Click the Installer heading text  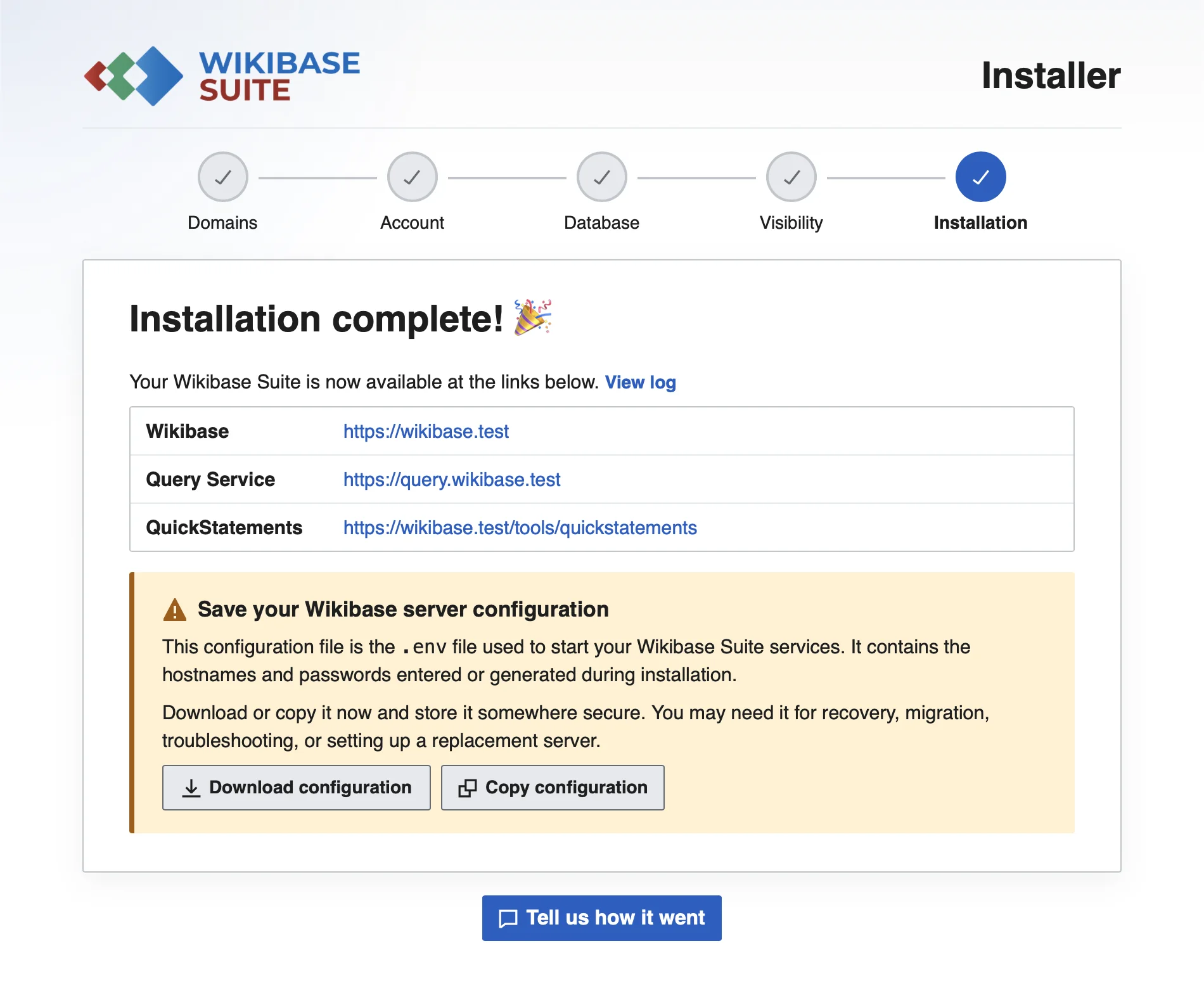coord(1051,75)
